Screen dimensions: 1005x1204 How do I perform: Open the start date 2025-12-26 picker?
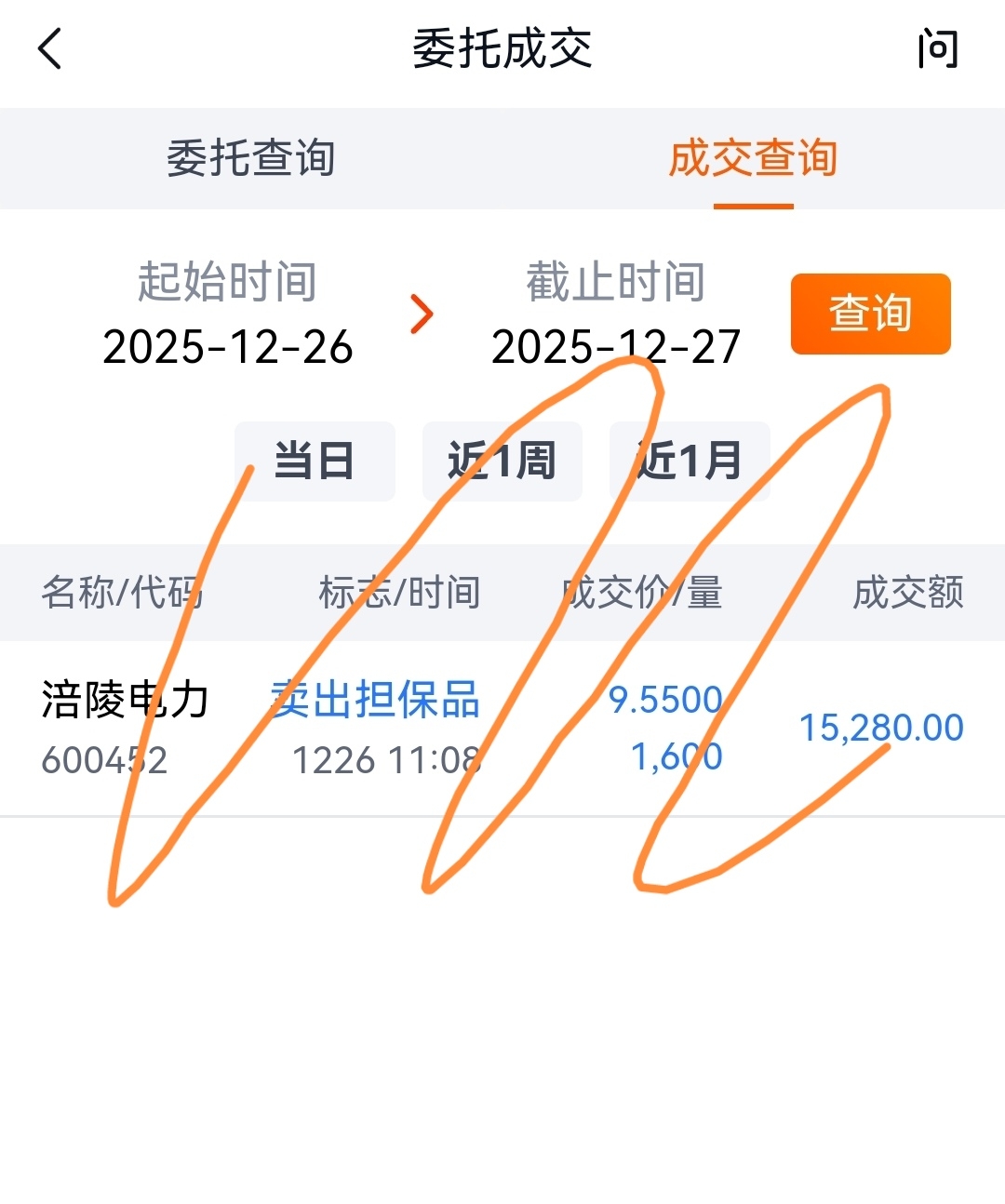click(228, 347)
